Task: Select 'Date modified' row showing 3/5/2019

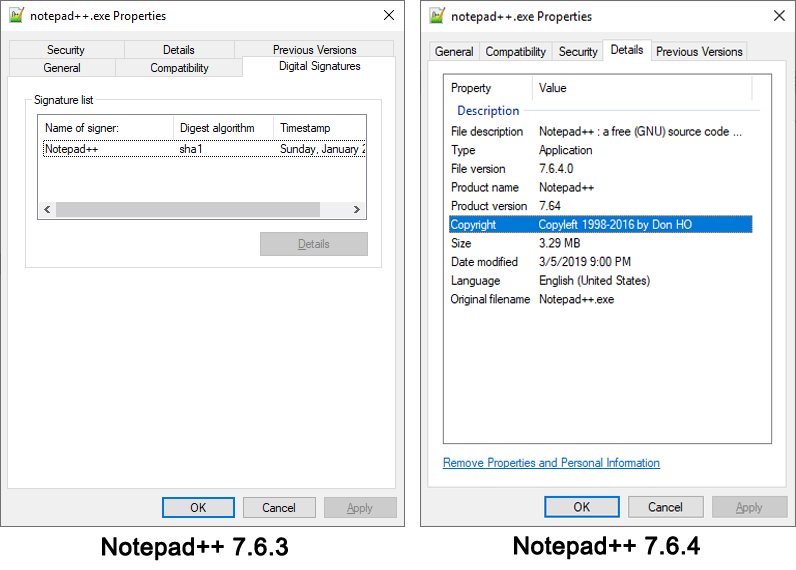Action: click(x=601, y=262)
